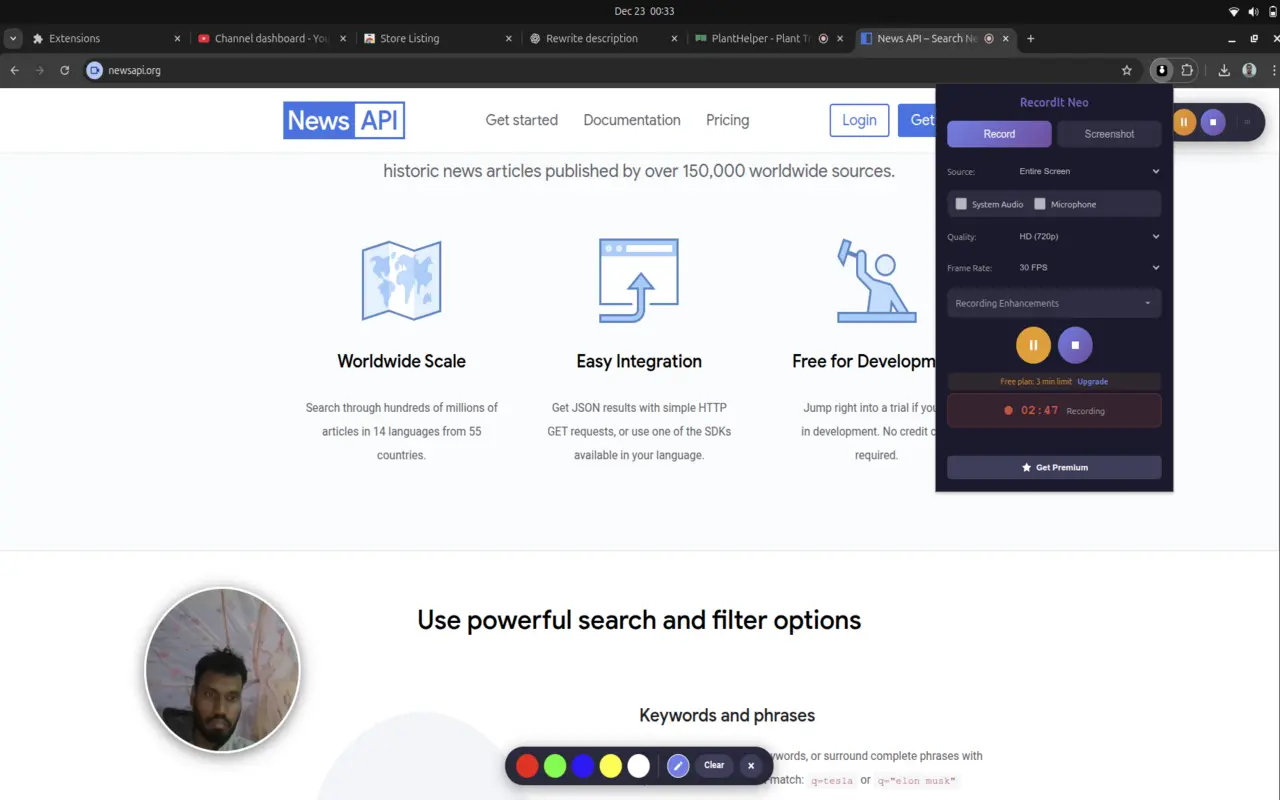Screen dimensions: 1280x800
Task: Open a new browser tab with the plus icon
Action: (1031, 38)
